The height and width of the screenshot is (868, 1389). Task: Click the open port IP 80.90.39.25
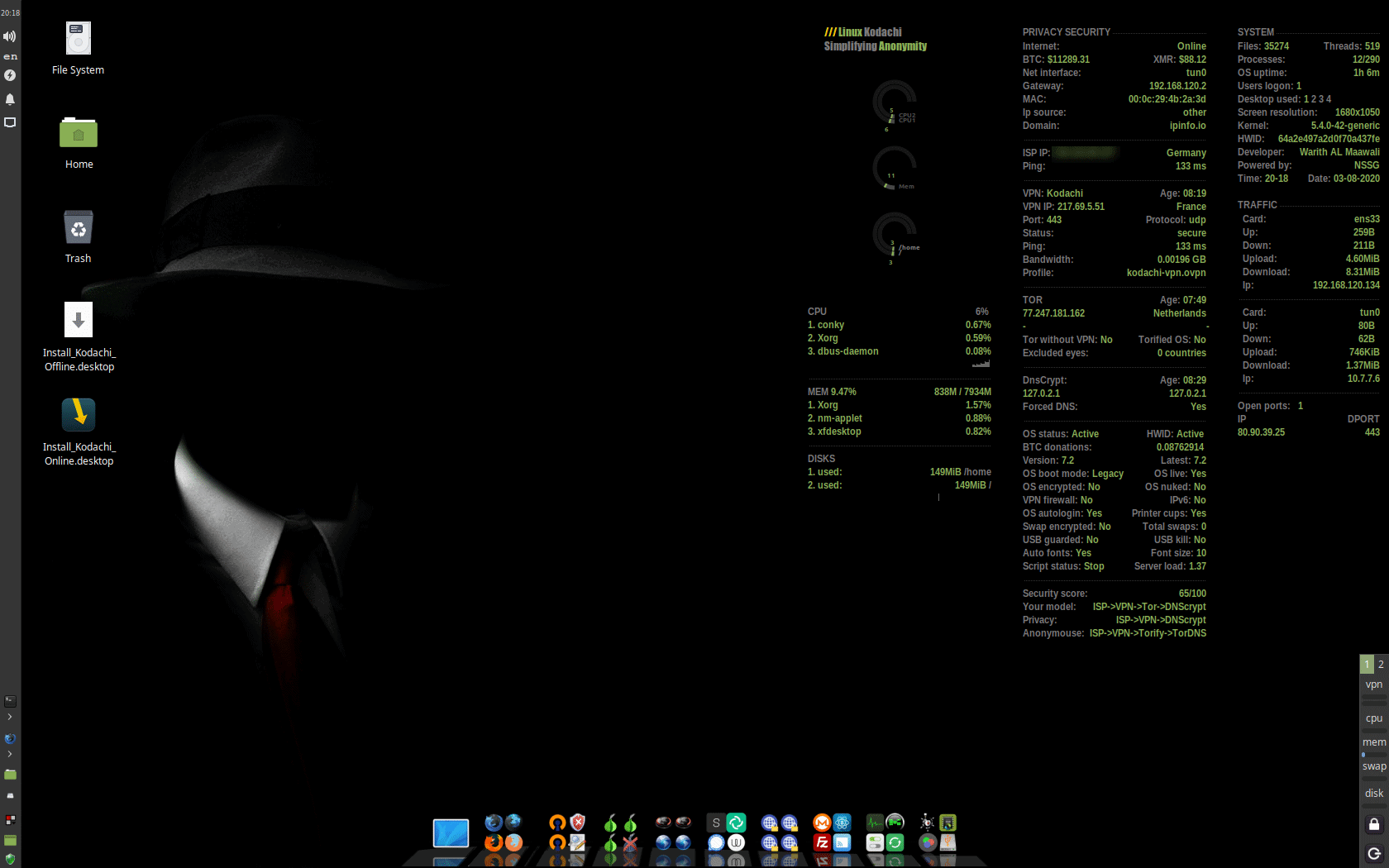1261,432
